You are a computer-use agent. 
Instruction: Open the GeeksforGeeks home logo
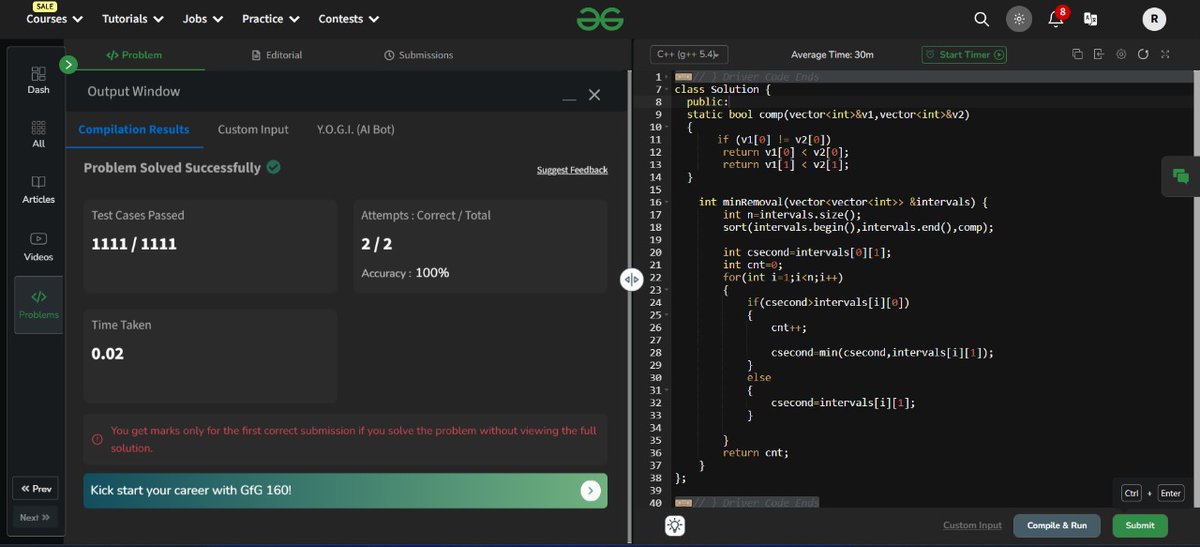tap(598, 18)
